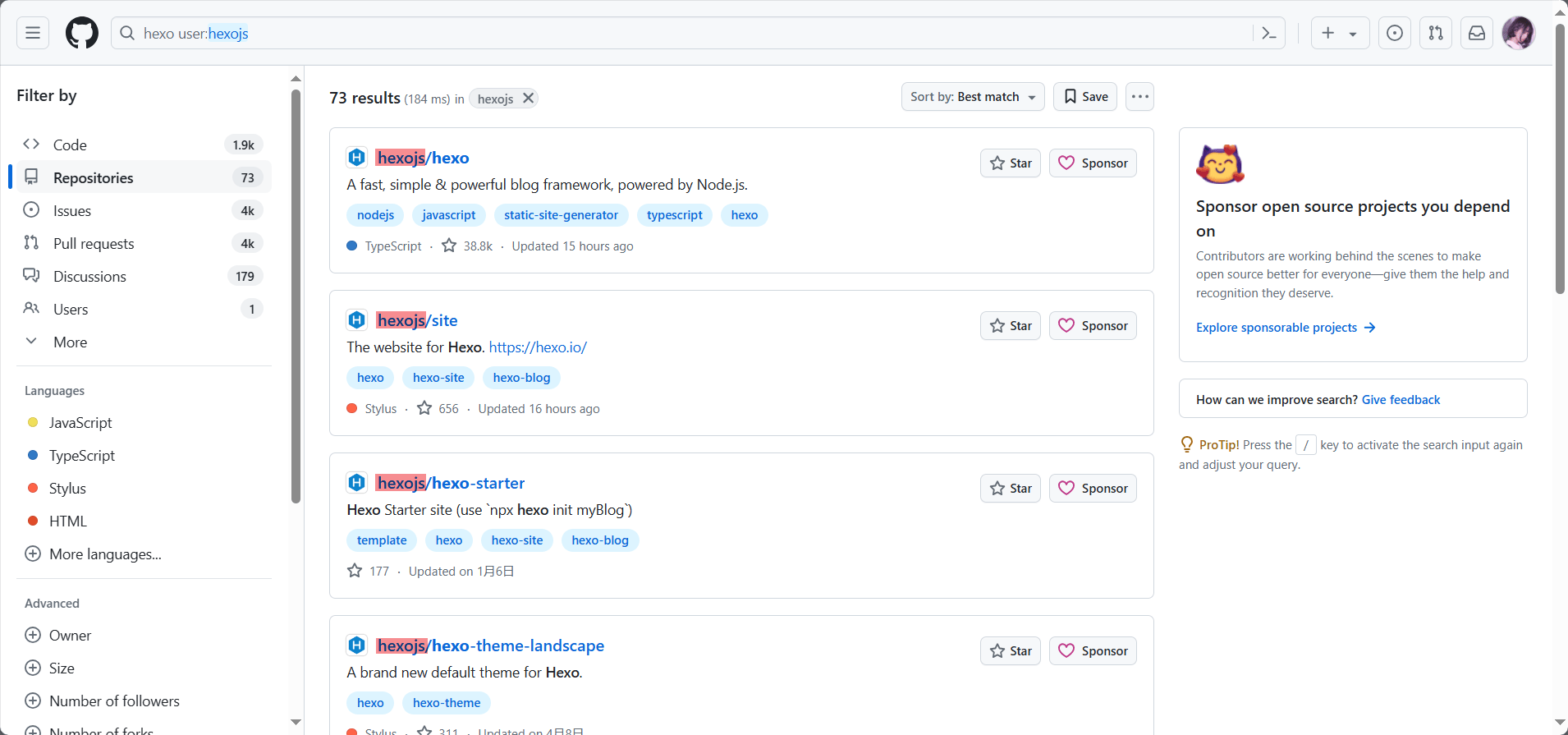1568x735 pixels.
Task: Expand the create new plus dropdown
Action: tap(1339, 33)
